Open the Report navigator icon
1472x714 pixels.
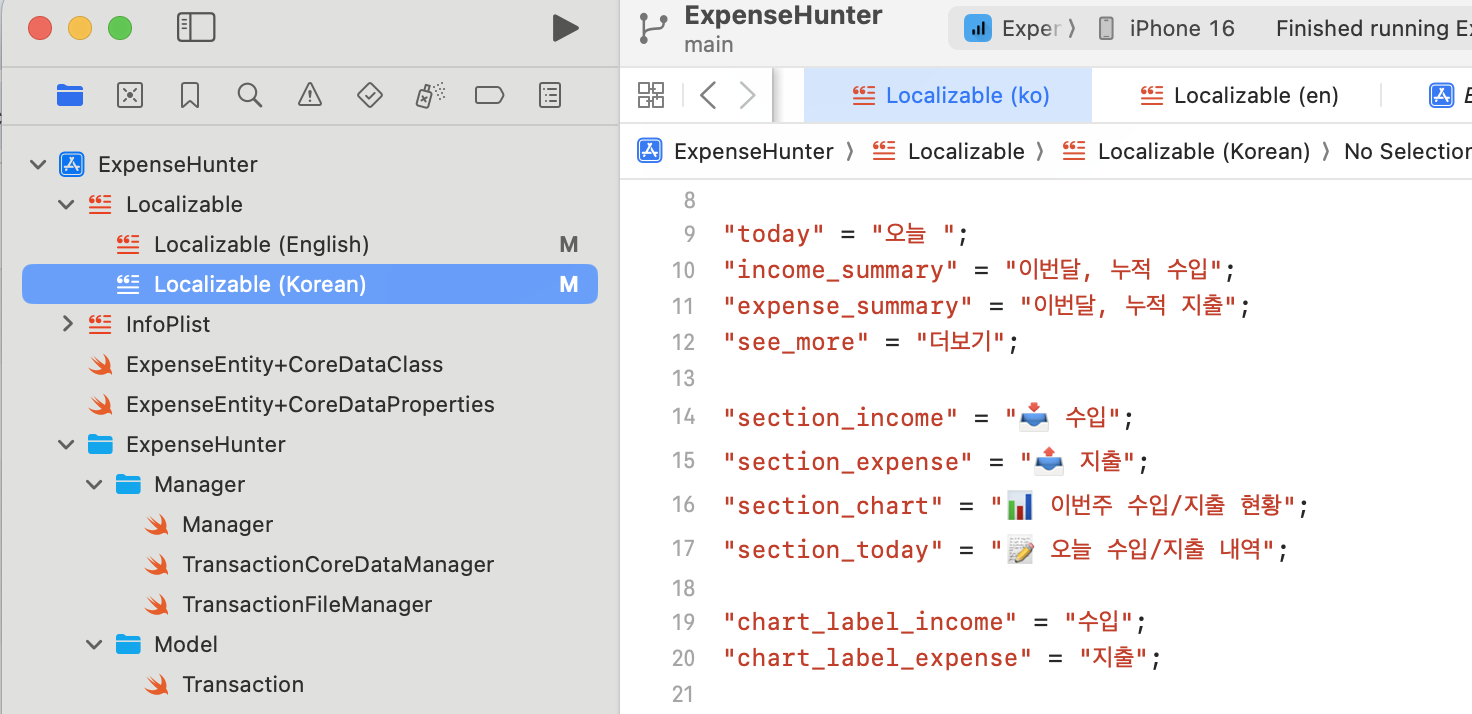pyautogui.click(x=550, y=95)
